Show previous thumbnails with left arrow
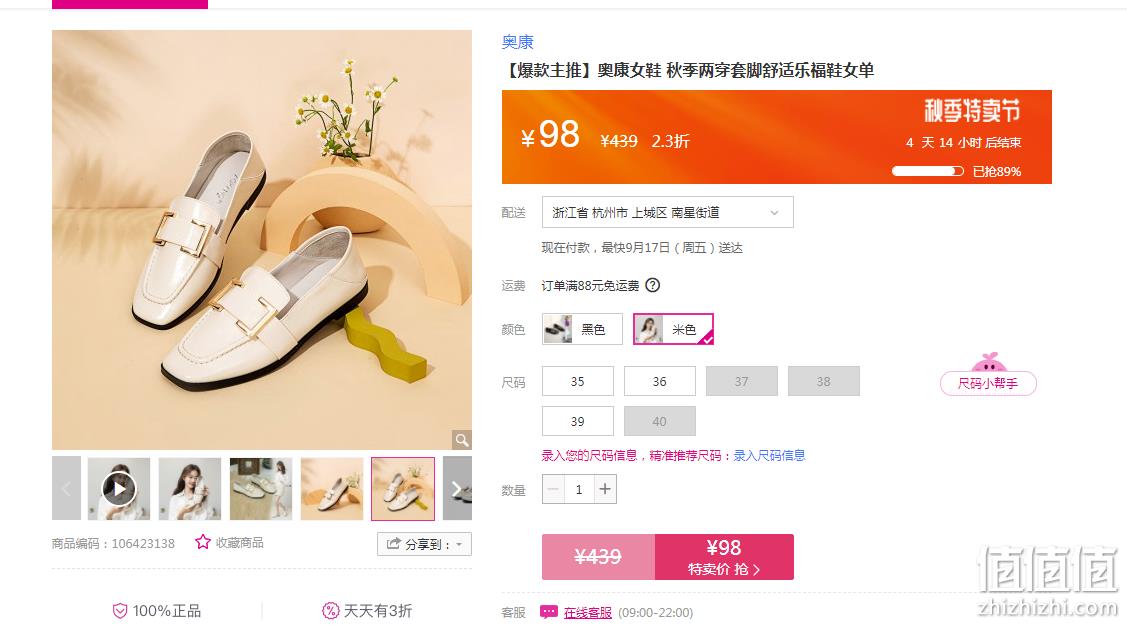1127x625 pixels. point(66,489)
